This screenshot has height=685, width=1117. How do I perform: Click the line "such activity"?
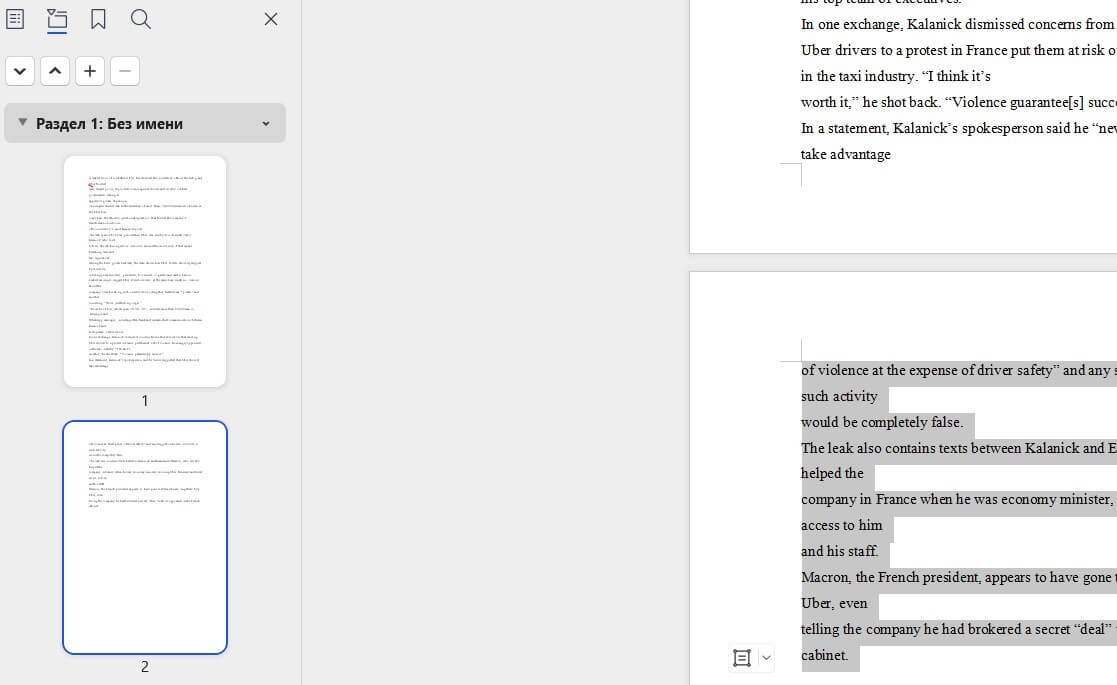pyautogui.click(x=839, y=397)
